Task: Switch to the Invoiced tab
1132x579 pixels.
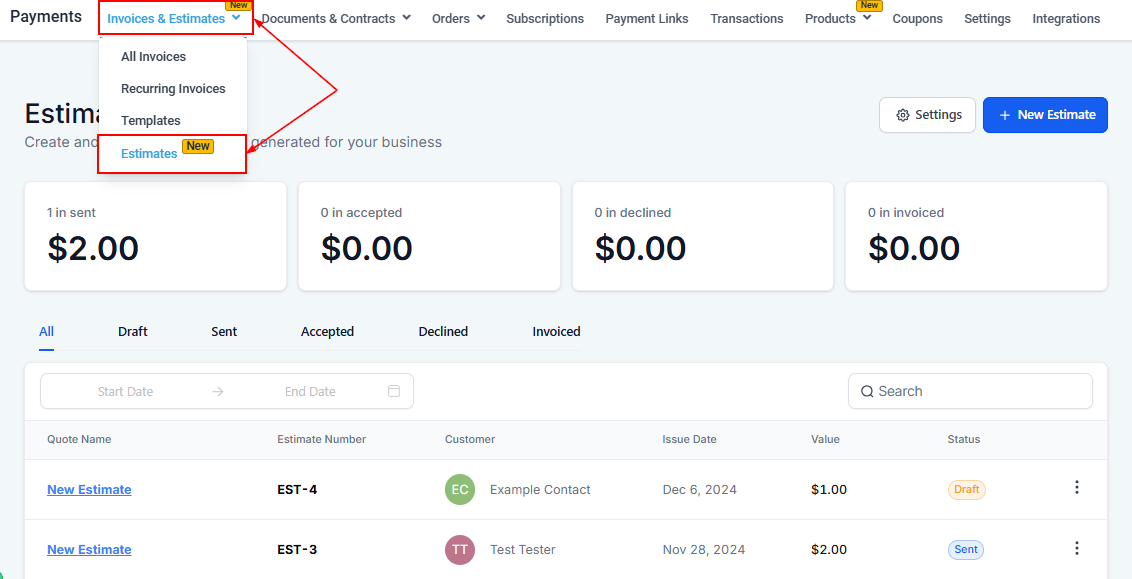Action: [x=557, y=332]
